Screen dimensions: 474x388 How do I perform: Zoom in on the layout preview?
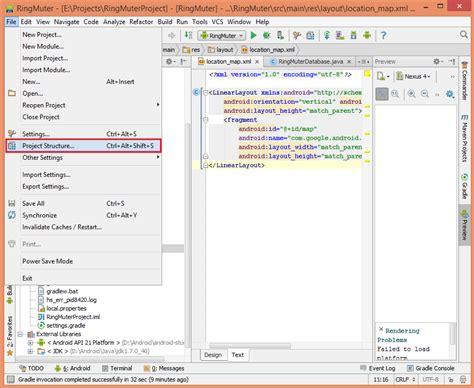click(412, 94)
